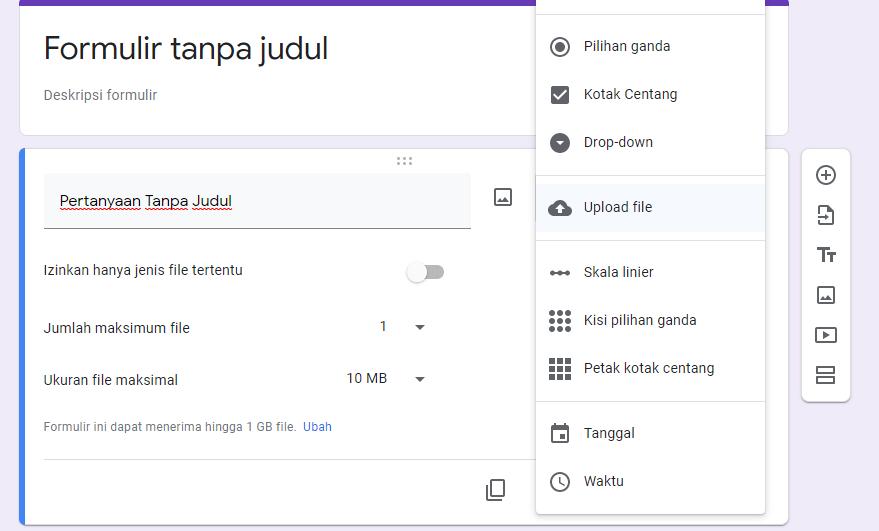Select Waktu question type

(x=650, y=481)
